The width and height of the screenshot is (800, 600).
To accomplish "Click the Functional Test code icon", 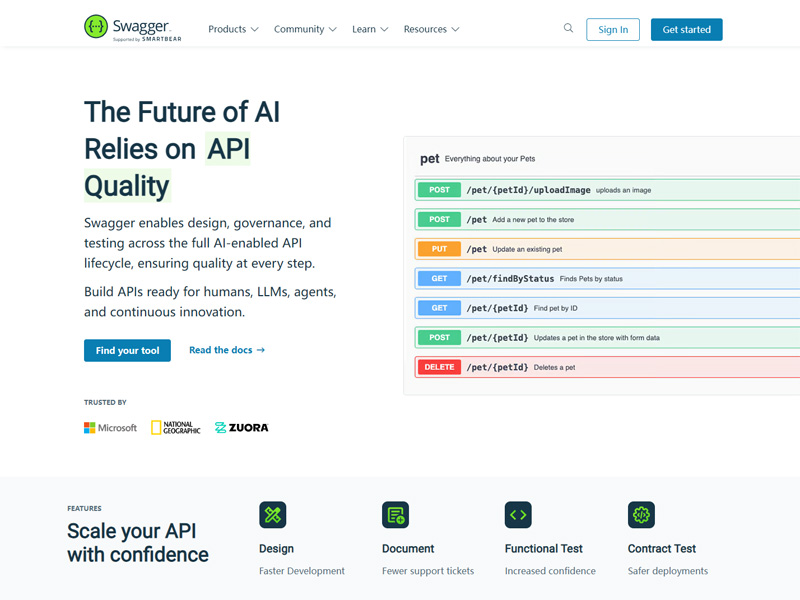I will [518, 515].
